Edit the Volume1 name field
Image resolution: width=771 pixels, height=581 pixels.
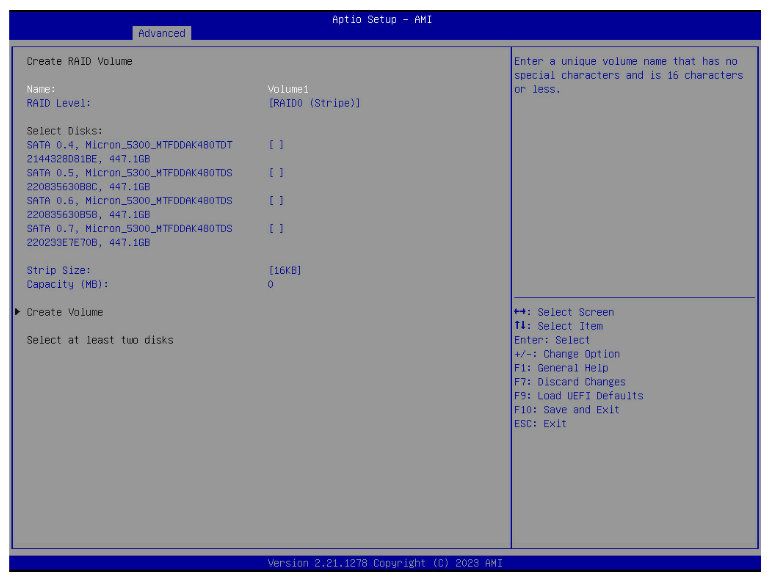[x=288, y=89]
